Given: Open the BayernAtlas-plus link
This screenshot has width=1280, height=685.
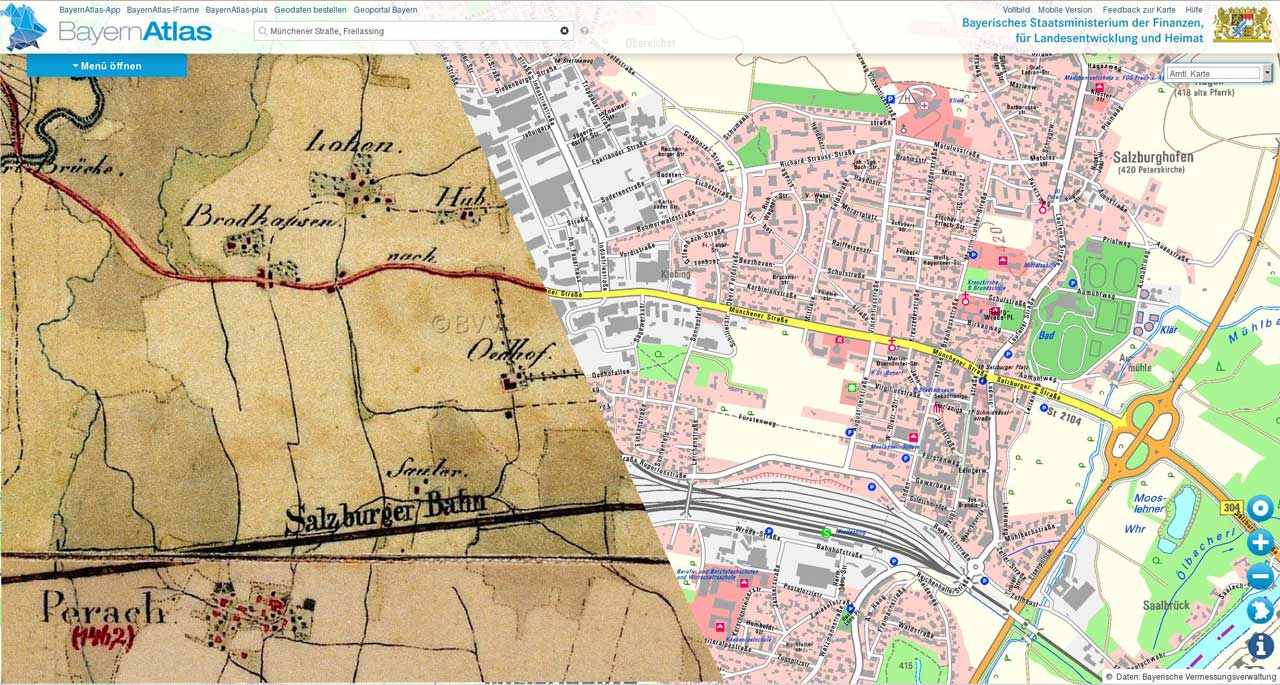Looking at the screenshot, I should (x=236, y=10).
